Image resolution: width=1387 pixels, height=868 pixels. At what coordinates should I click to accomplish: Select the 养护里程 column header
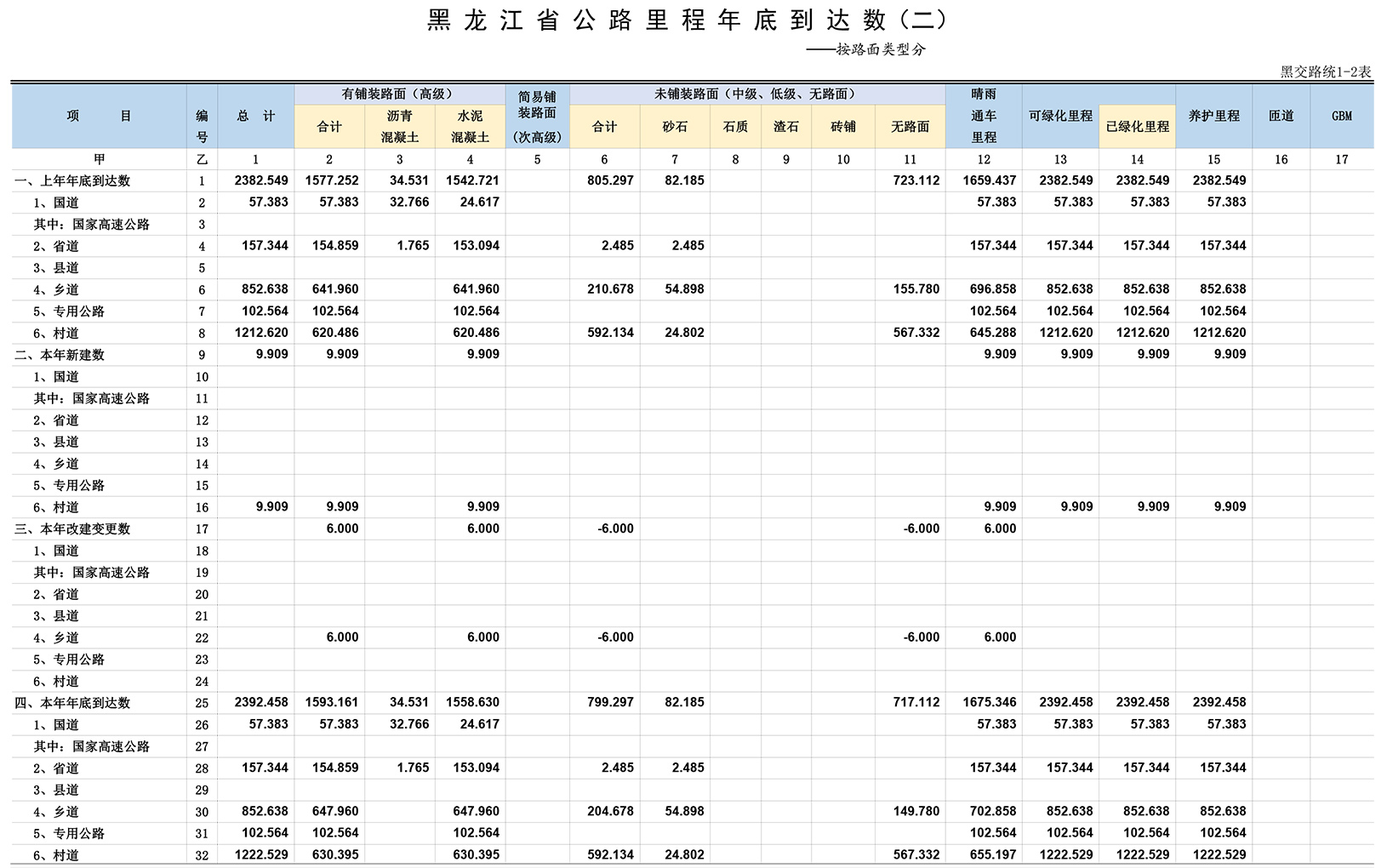click(1214, 116)
